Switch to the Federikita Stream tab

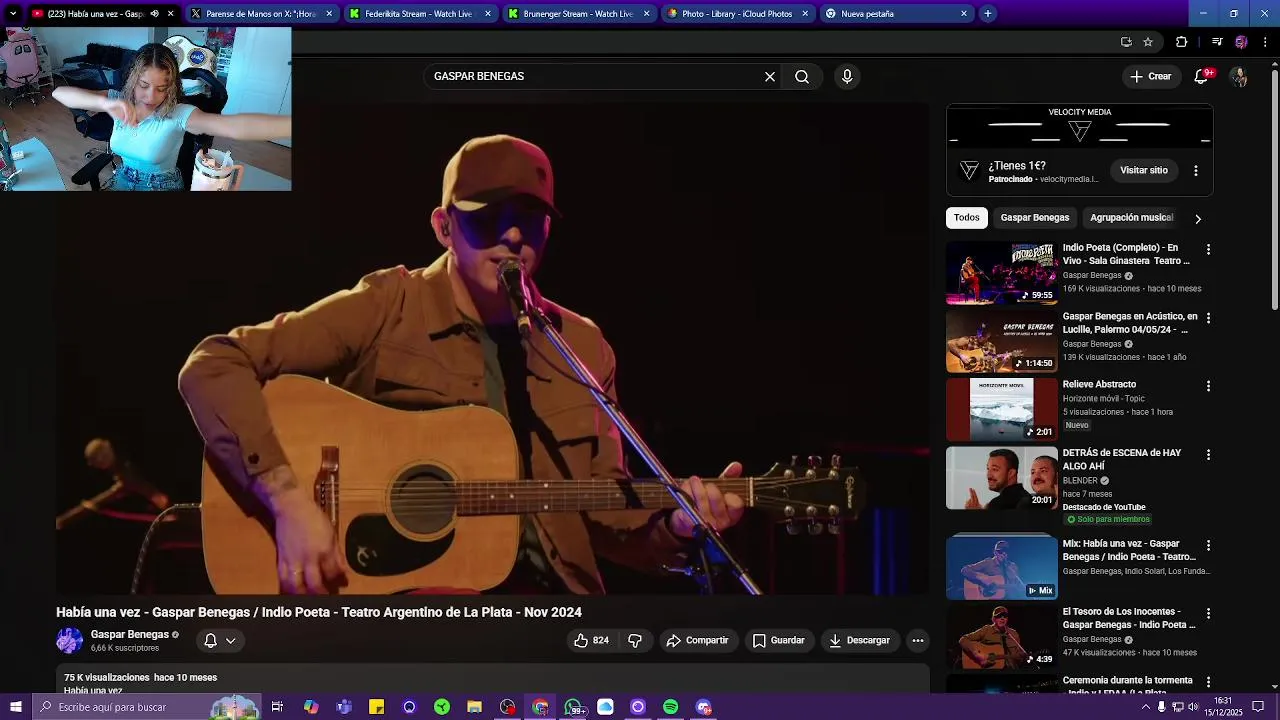419,14
